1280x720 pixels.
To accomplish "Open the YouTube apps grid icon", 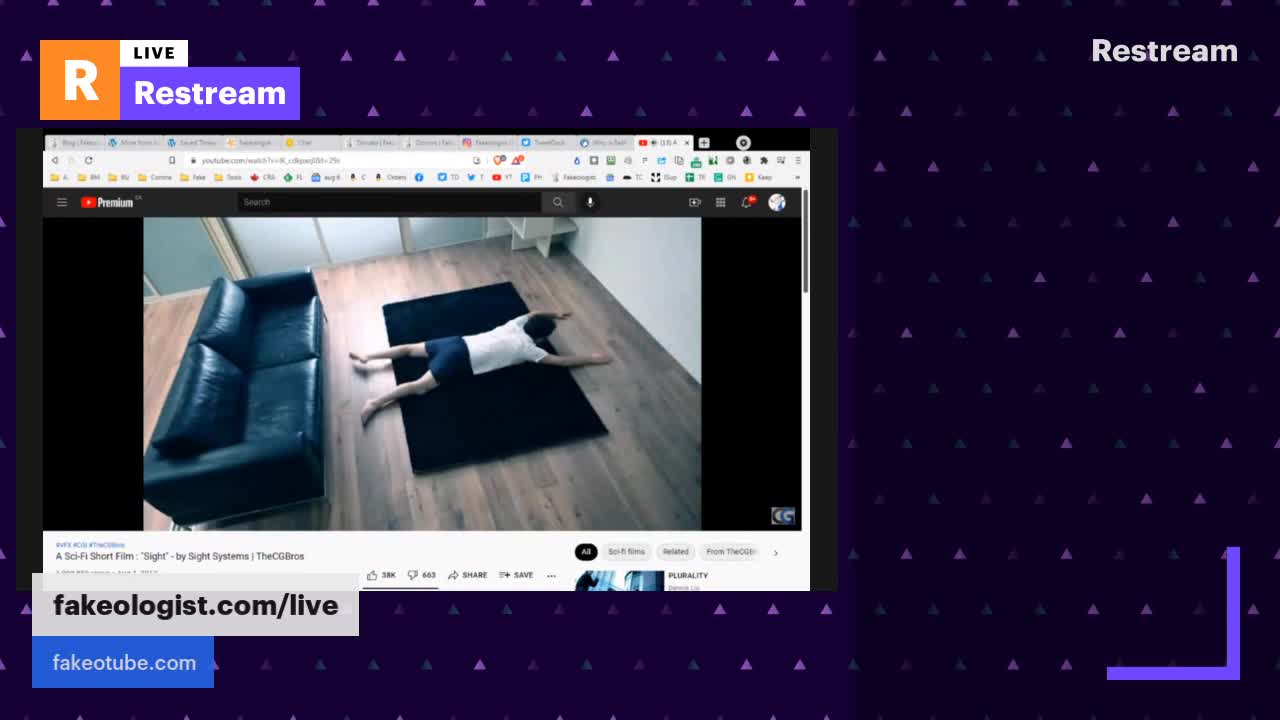I will pos(720,202).
